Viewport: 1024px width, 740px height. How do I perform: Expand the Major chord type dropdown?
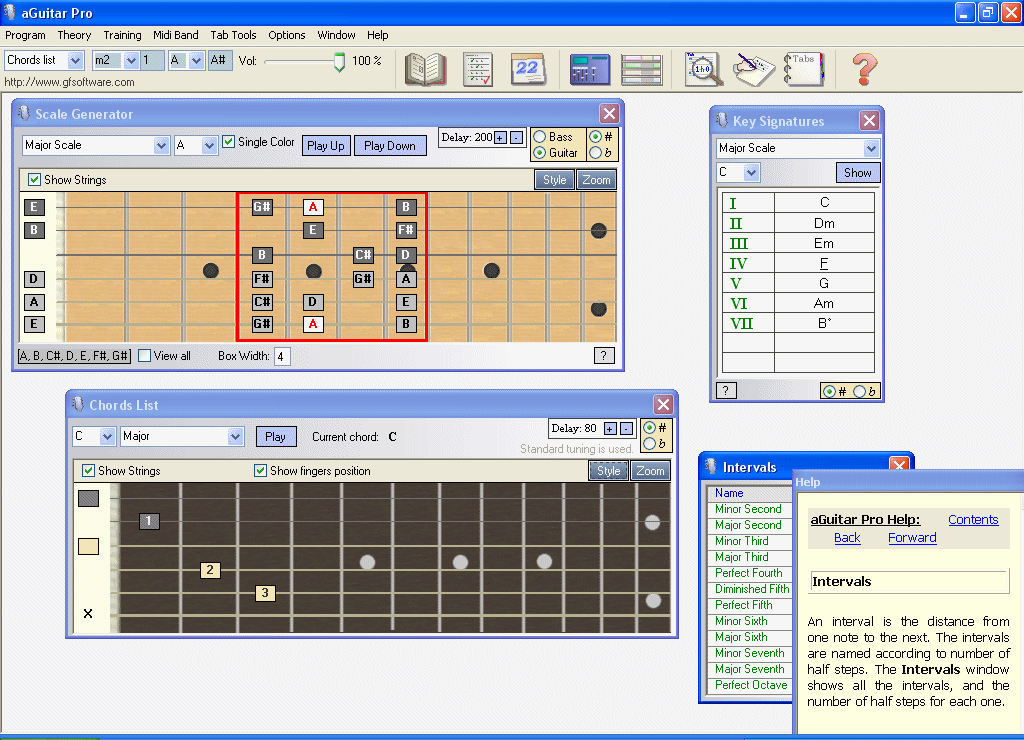pyautogui.click(x=235, y=436)
